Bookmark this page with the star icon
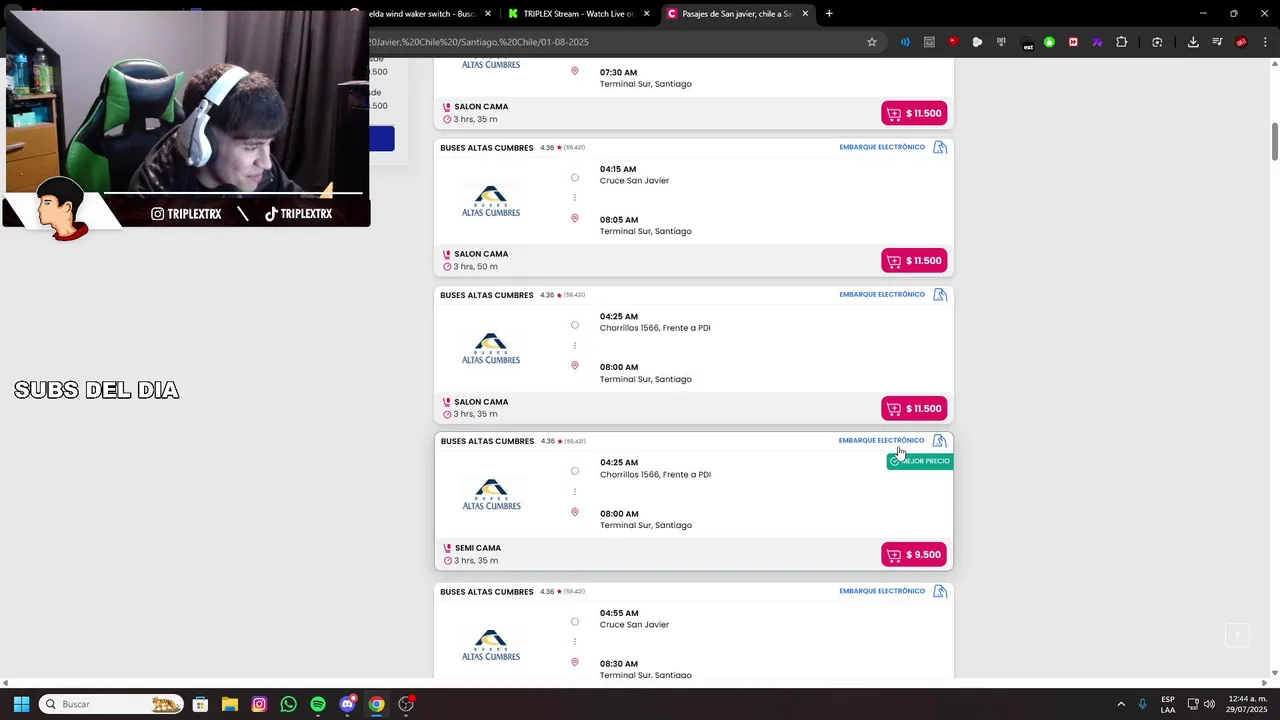 click(872, 42)
